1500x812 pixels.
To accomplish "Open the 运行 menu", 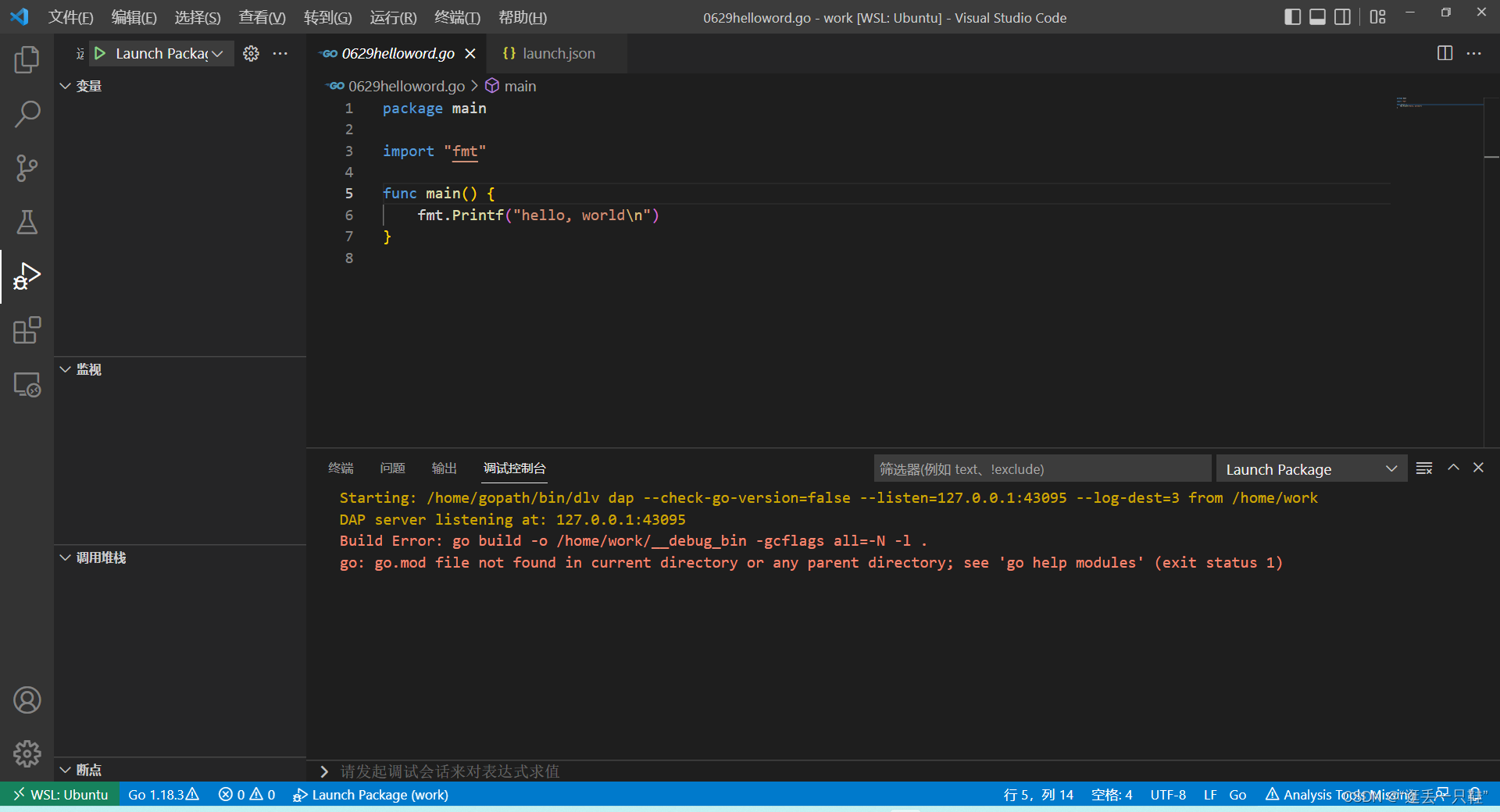I will pyautogui.click(x=393, y=16).
